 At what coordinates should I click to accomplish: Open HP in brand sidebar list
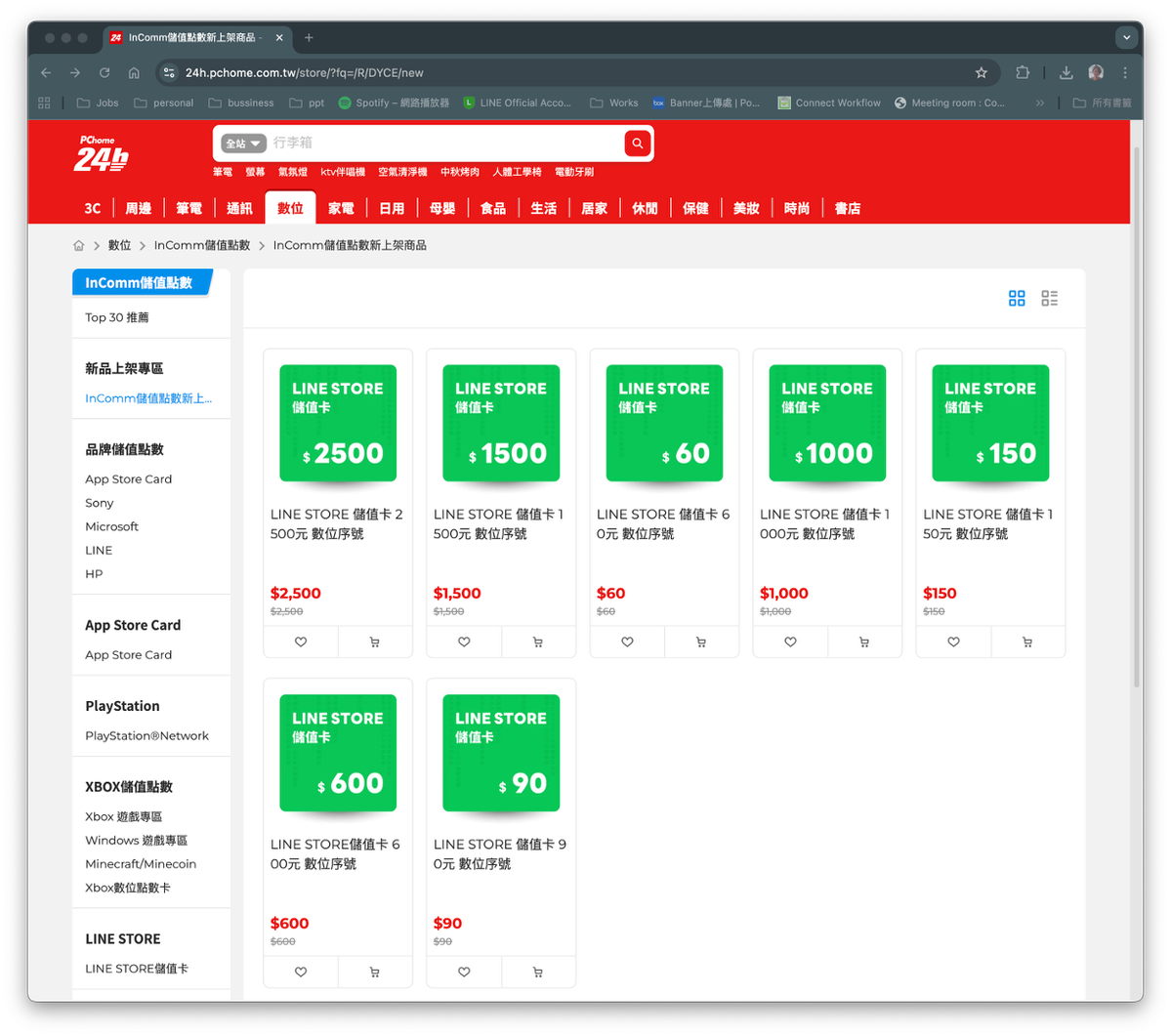94,574
